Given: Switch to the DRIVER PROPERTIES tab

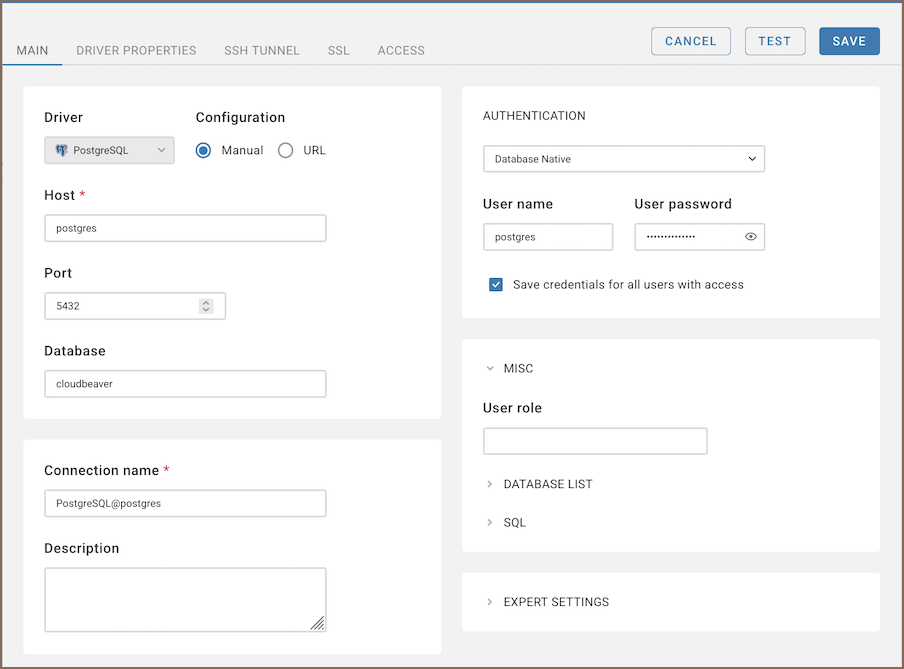Looking at the screenshot, I should click(x=136, y=50).
